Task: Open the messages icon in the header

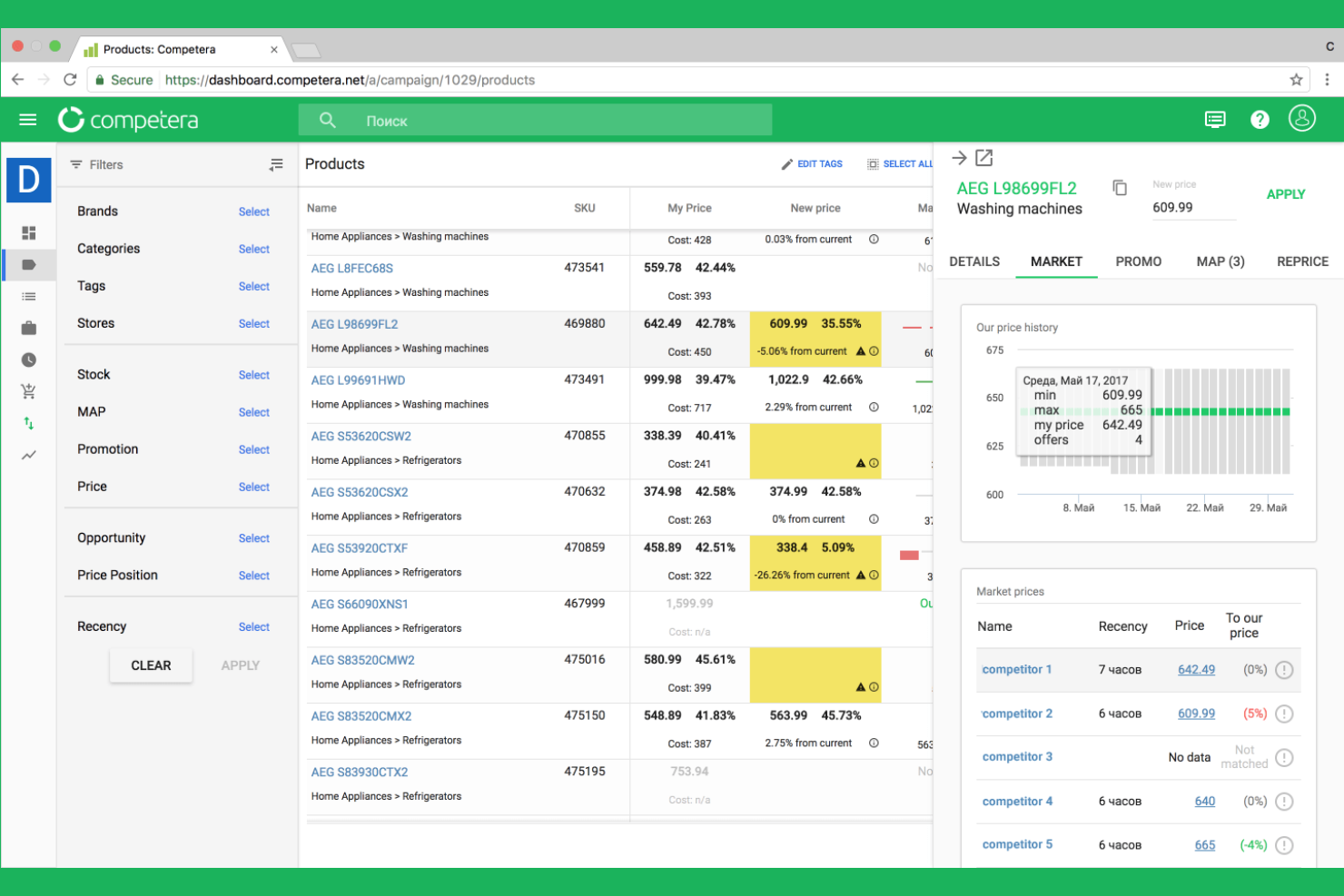Action: pos(1215,119)
